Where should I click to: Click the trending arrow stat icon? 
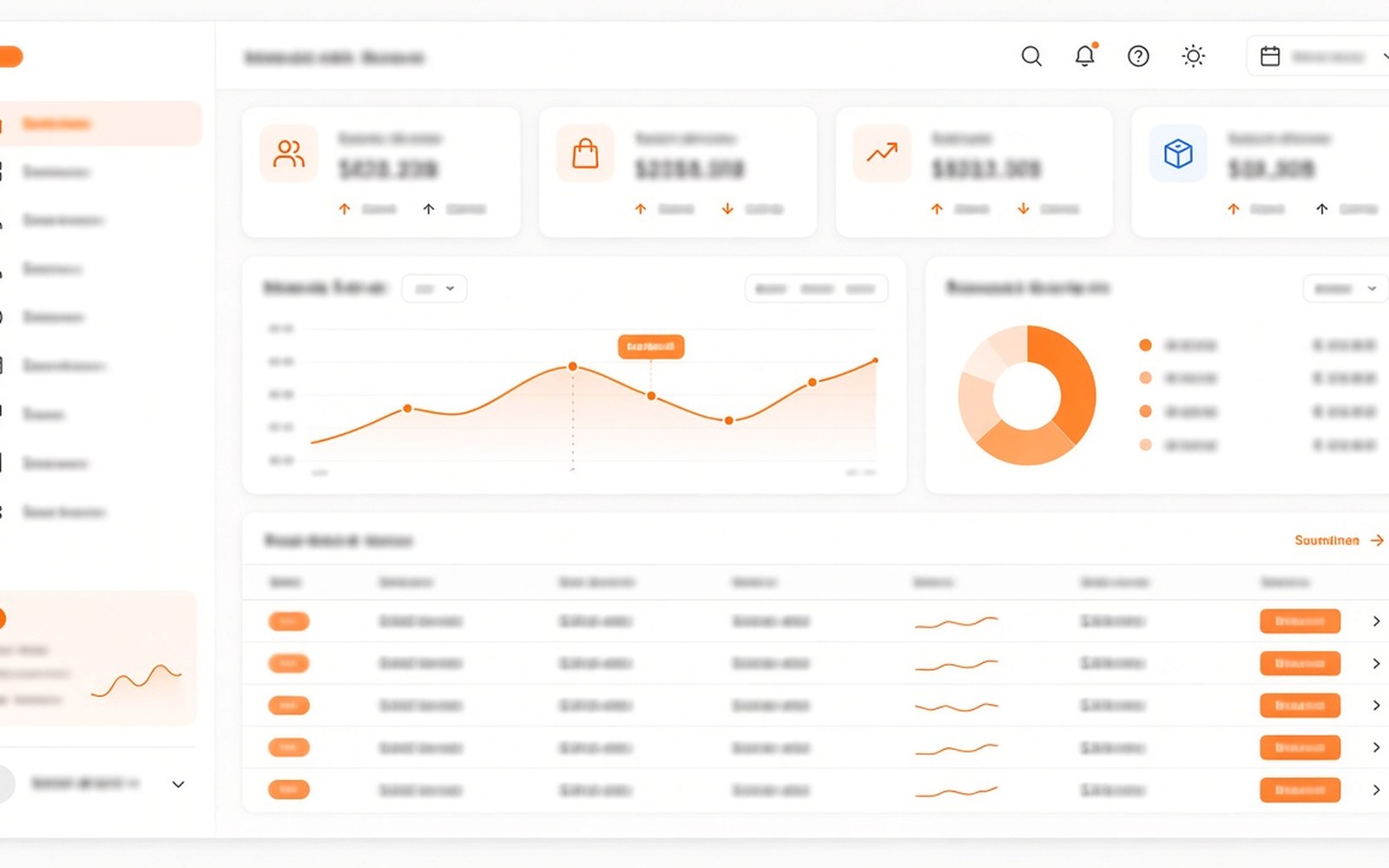point(882,154)
